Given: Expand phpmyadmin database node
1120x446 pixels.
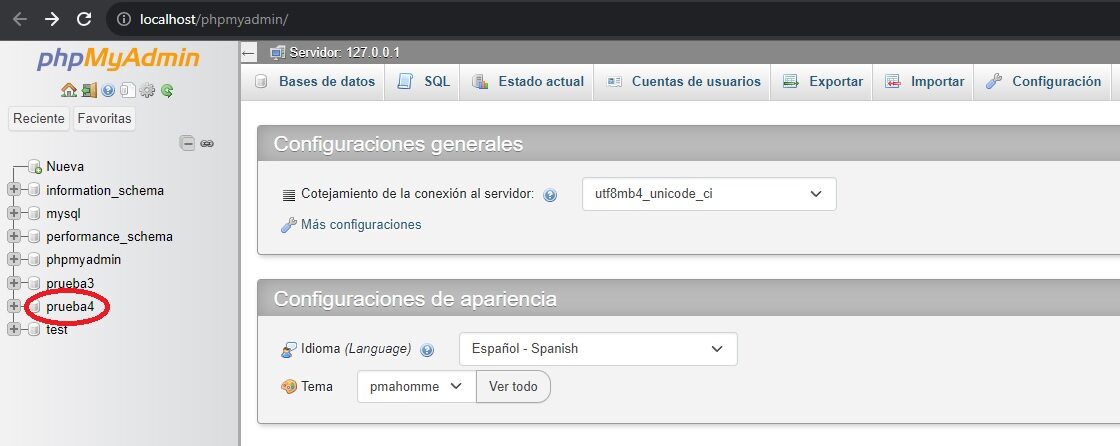Looking at the screenshot, I should click(x=14, y=259).
